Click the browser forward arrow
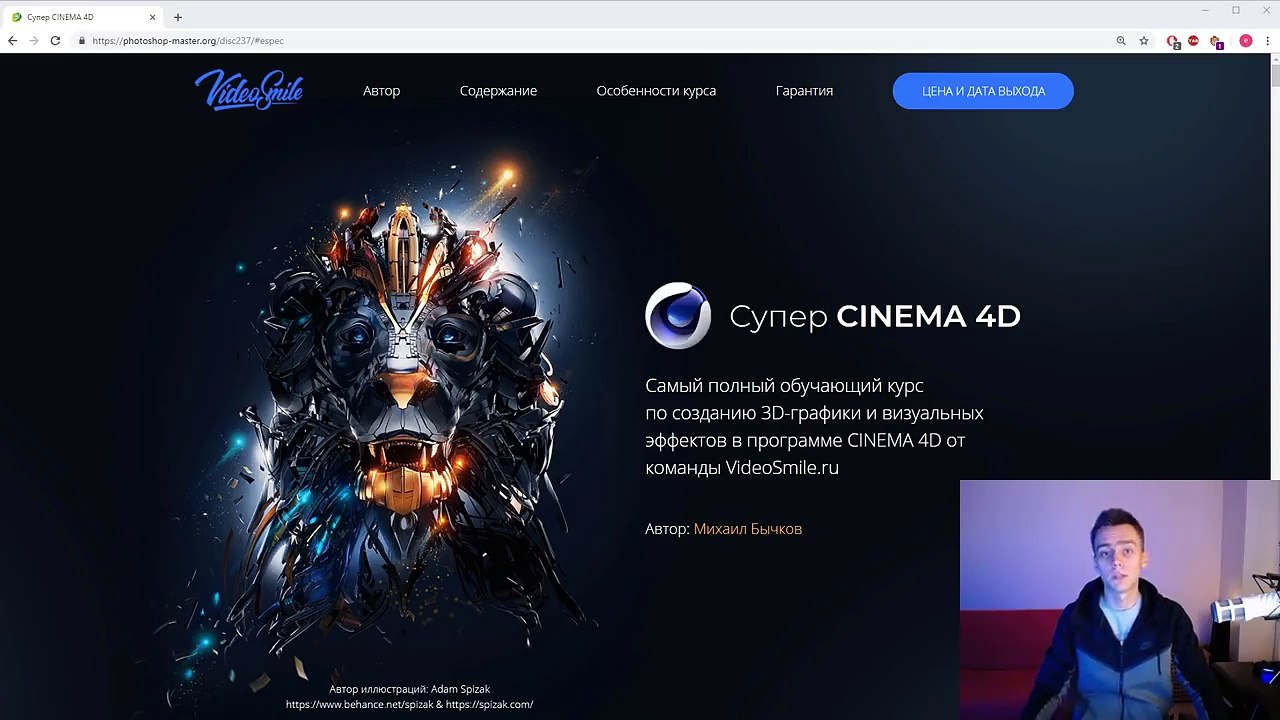Screen dimensions: 1280x720 coord(34,41)
